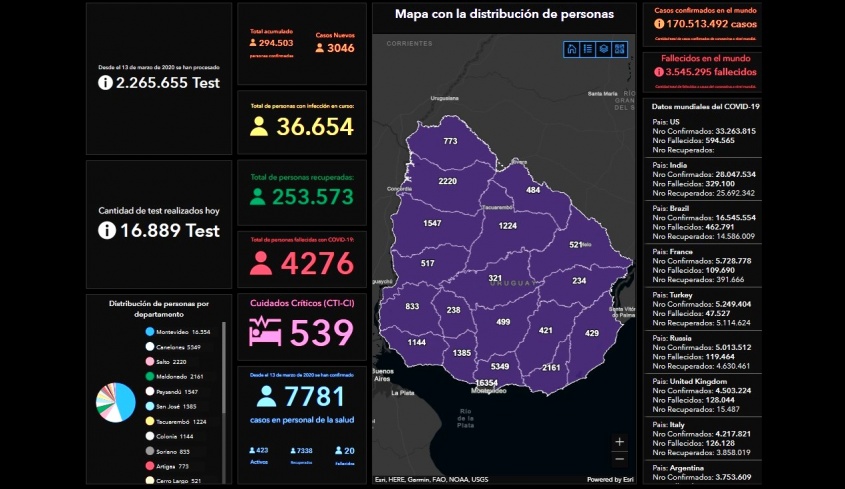
Task: Click the map Home default extent icon
Action: [x=572, y=48]
